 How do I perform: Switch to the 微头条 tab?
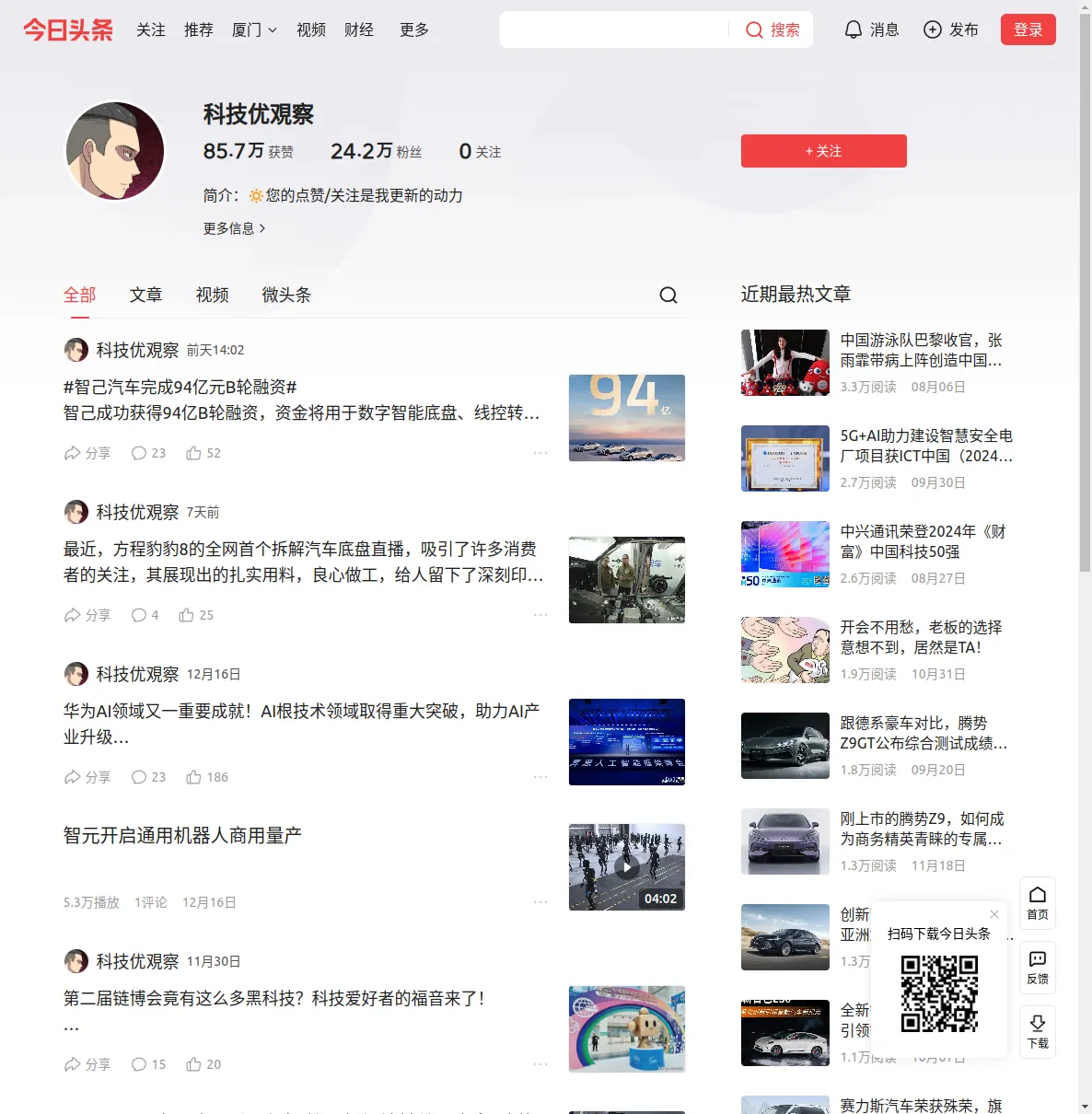286,295
